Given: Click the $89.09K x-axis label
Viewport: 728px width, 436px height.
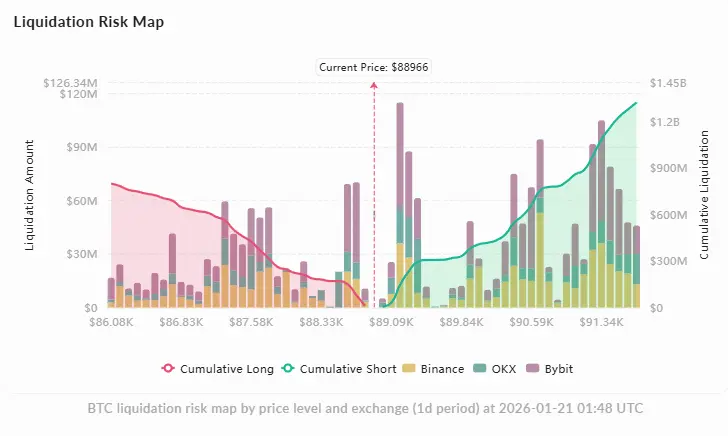Looking at the screenshot, I should click(391, 322).
